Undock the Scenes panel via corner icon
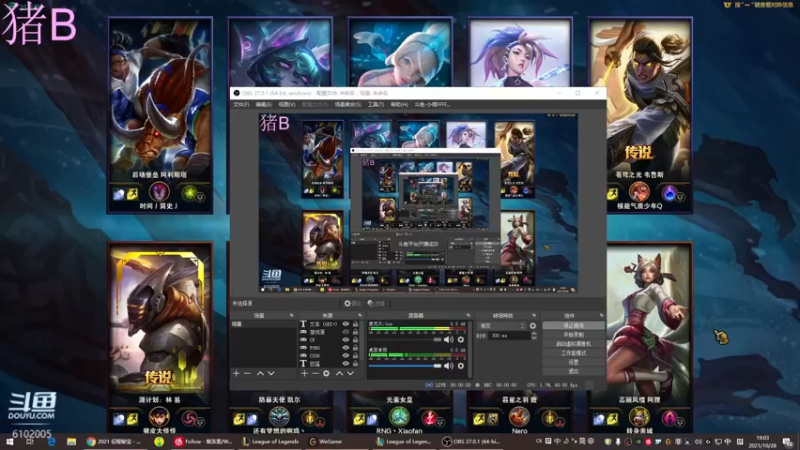The image size is (800, 450). (x=291, y=315)
